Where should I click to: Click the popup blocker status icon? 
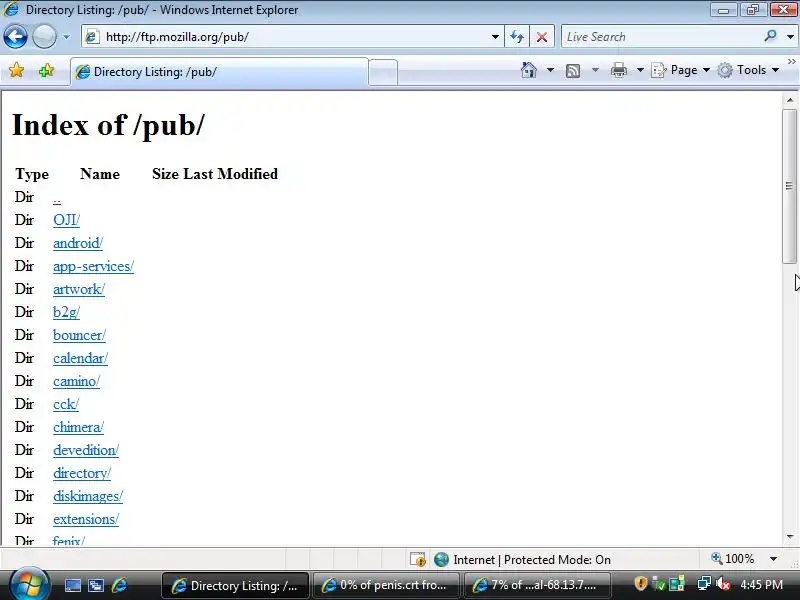[x=418, y=560]
